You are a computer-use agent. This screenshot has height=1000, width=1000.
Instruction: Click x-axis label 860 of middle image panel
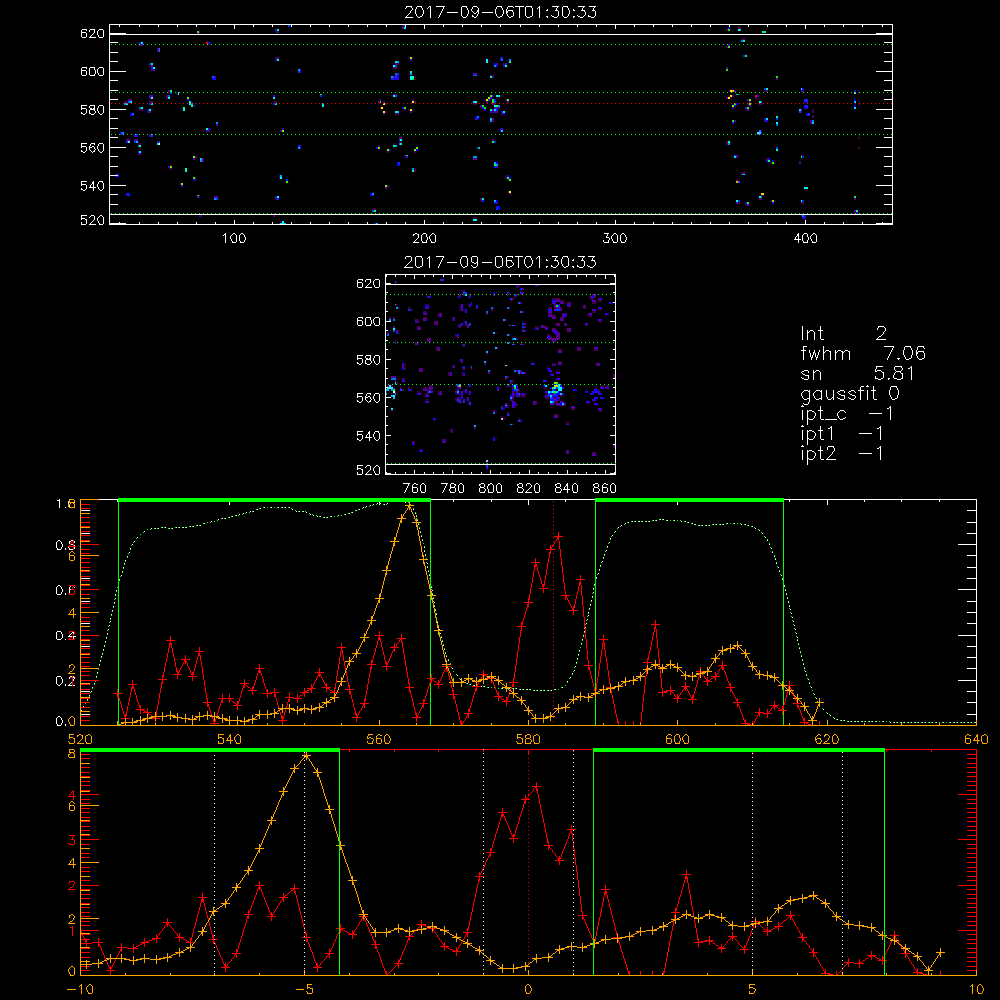[605, 489]
